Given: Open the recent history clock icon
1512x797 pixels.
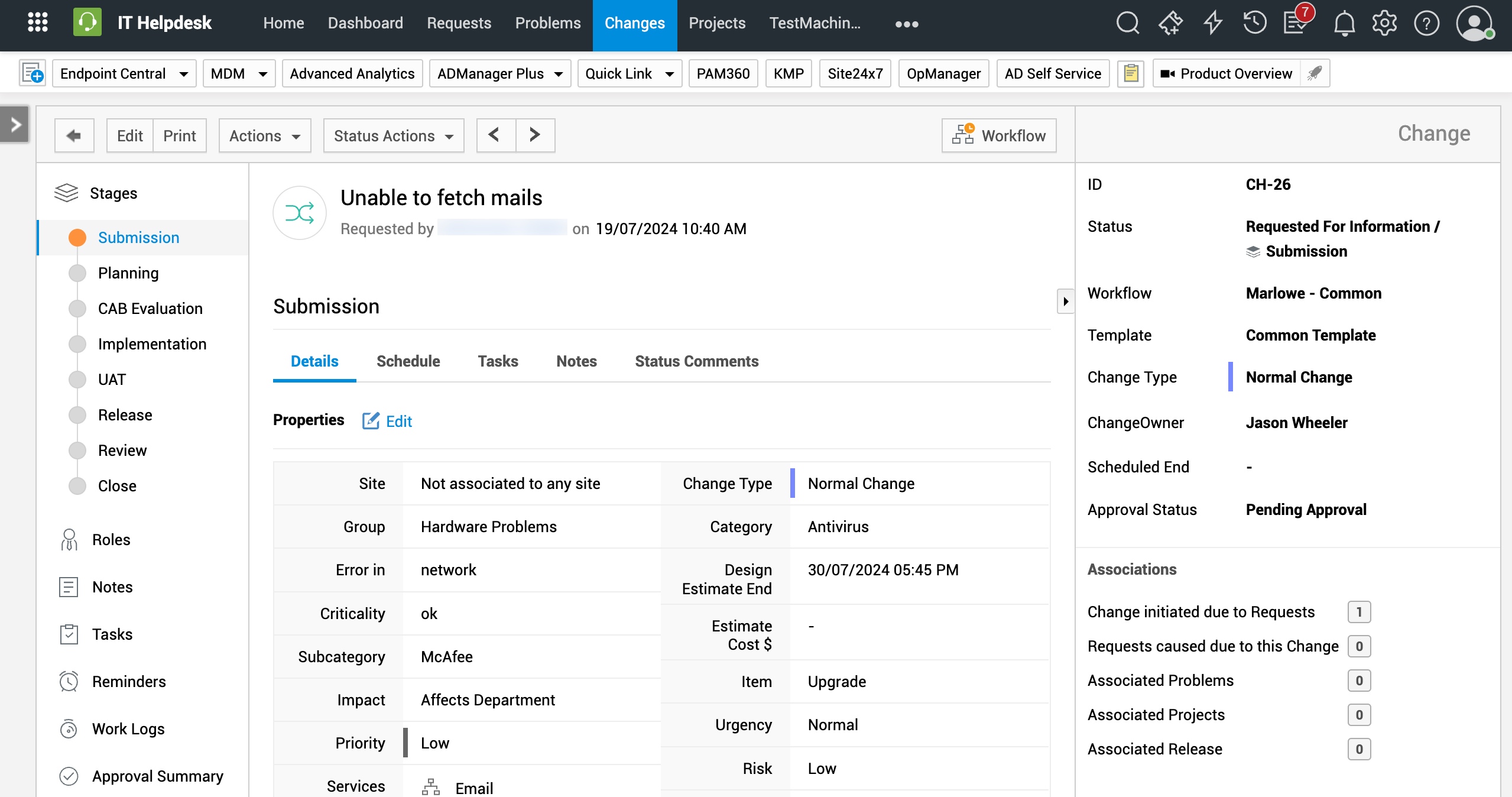Looking at the screenshot, I should 1254,24.
